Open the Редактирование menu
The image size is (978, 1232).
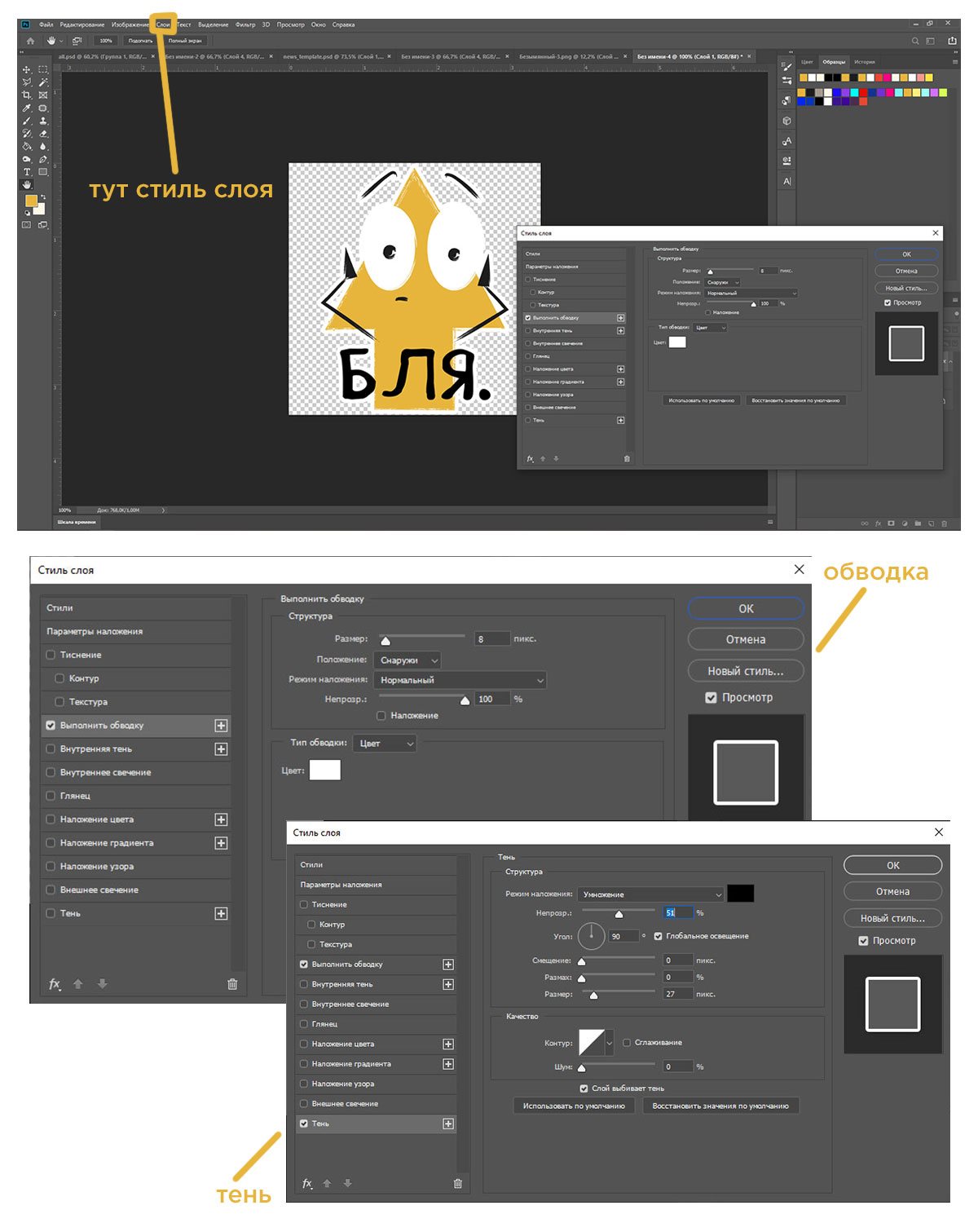point(82,24)
